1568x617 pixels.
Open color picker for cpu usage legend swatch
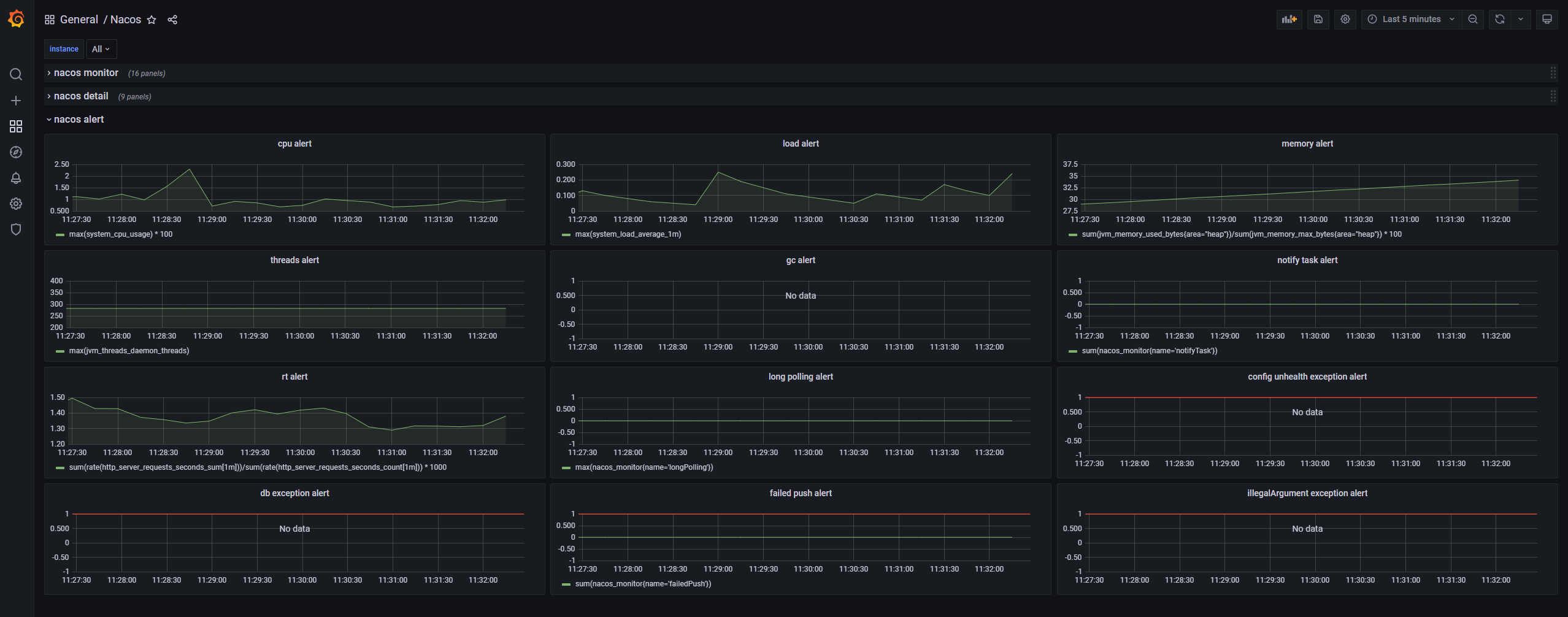click(x=60, y=235)
